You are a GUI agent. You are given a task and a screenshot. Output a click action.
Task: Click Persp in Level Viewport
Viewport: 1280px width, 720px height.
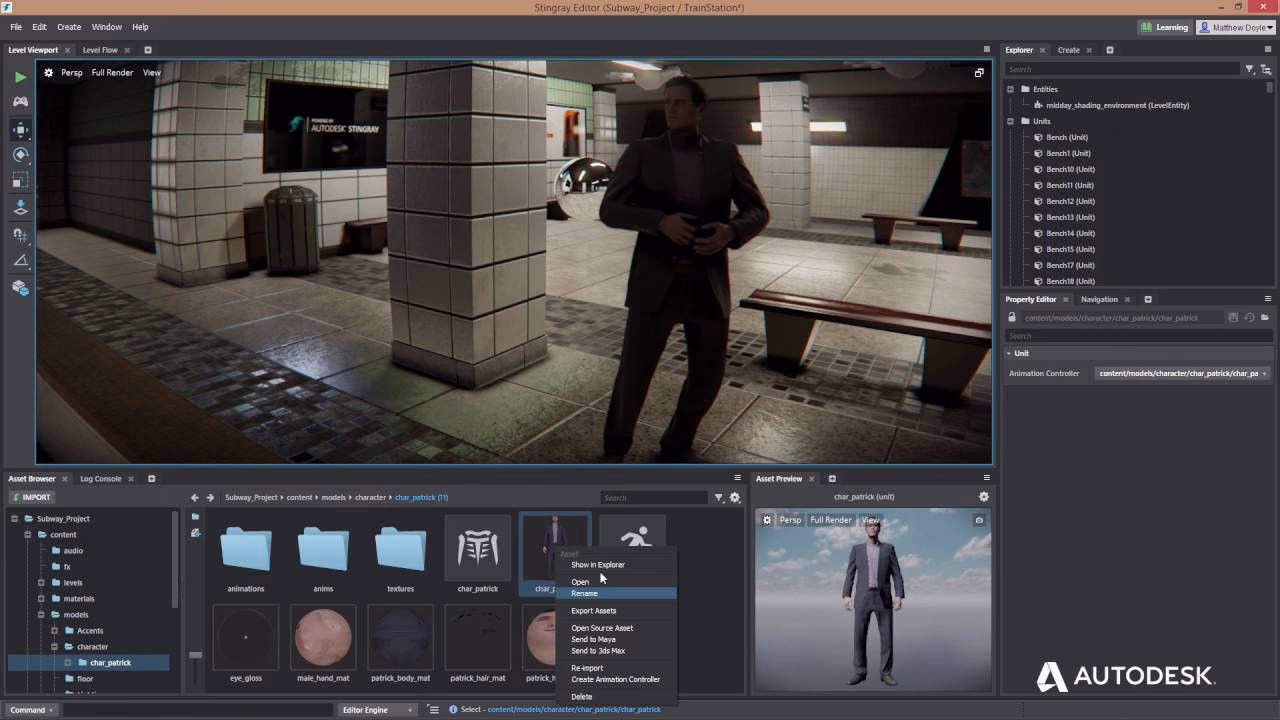[x=72, y=73]
